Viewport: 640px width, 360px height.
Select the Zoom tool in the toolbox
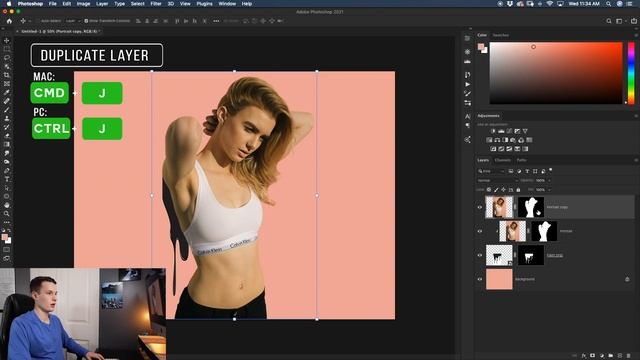coord(7,213)
